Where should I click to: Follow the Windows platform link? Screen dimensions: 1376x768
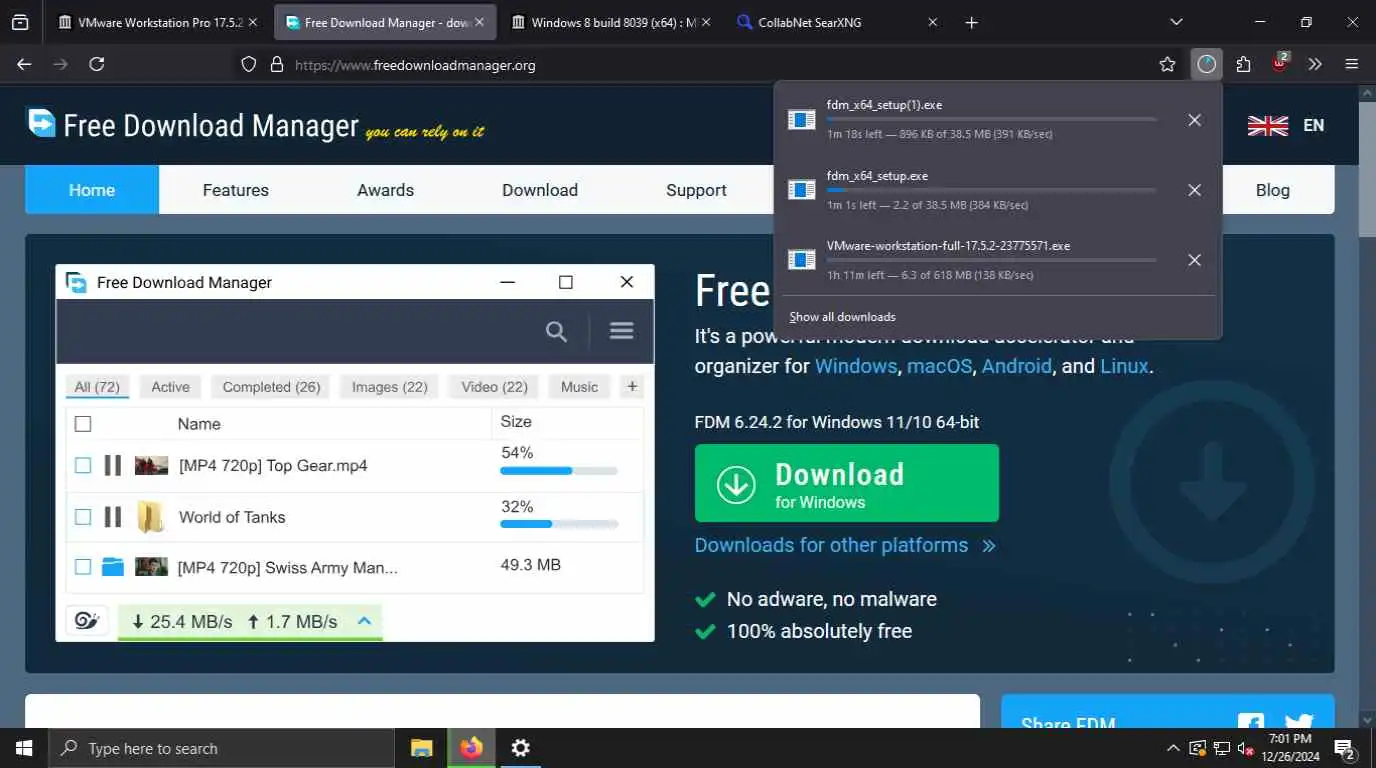pos(856,366)
